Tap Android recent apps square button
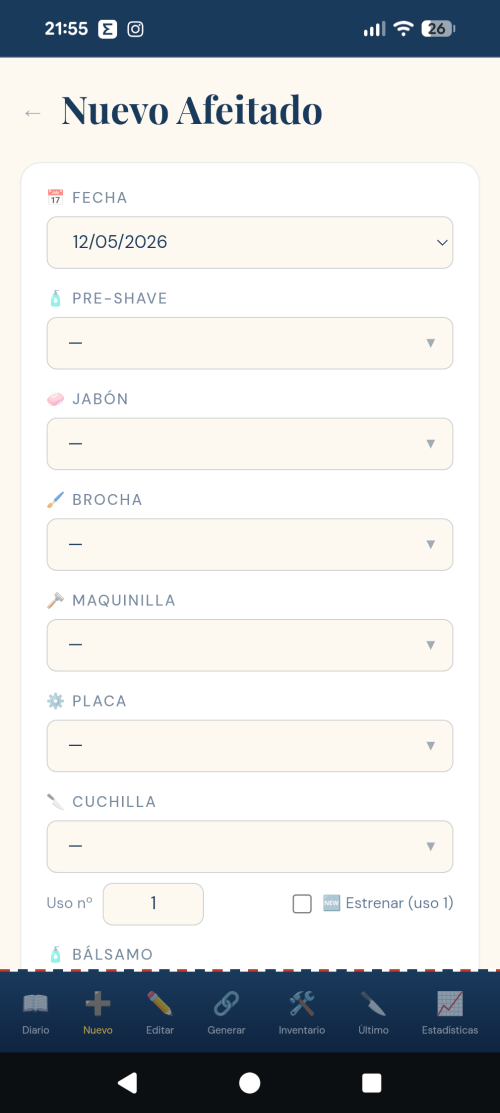The height and width of the screenshot is (1113, 500). [x=371, y=1082]
